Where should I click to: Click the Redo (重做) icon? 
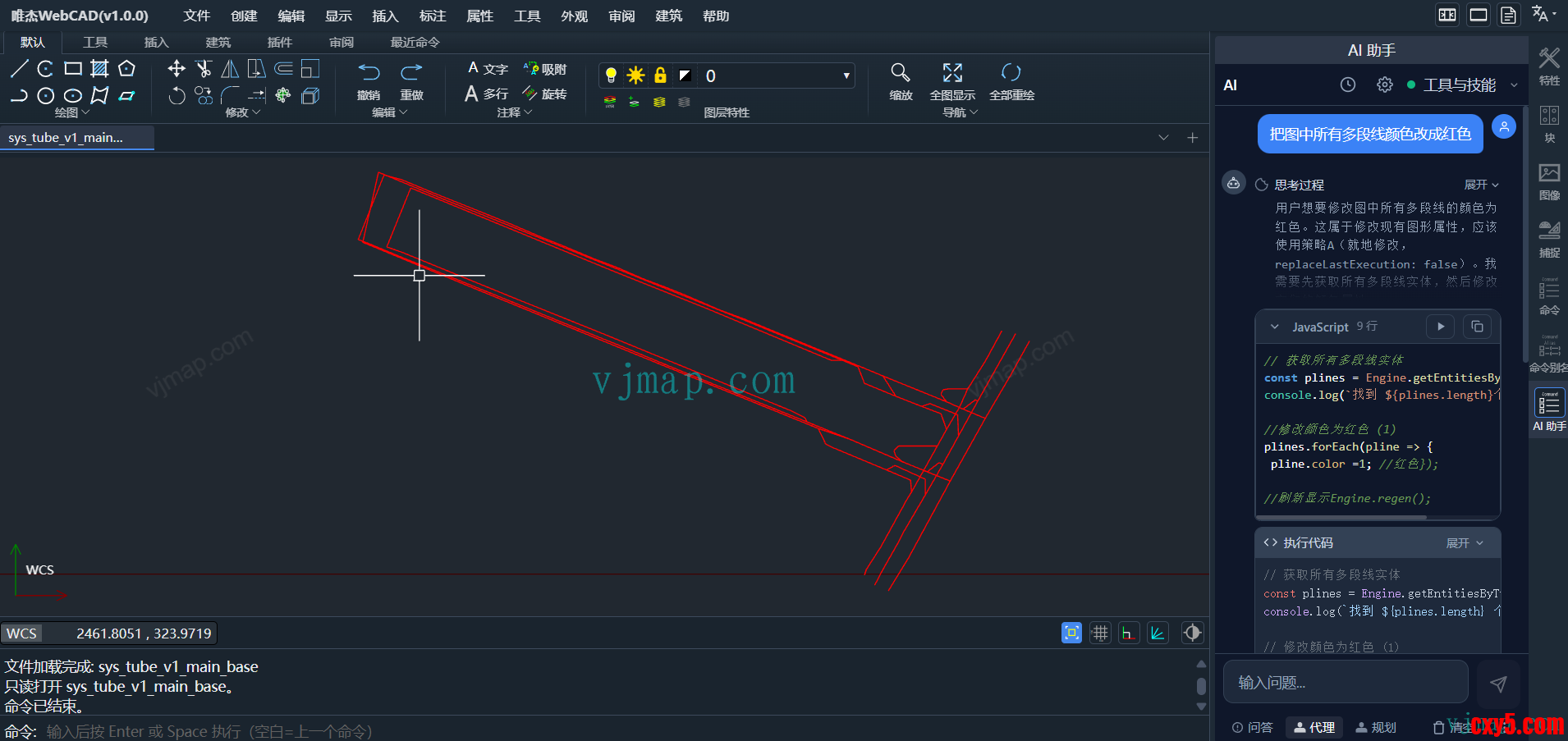411,72
